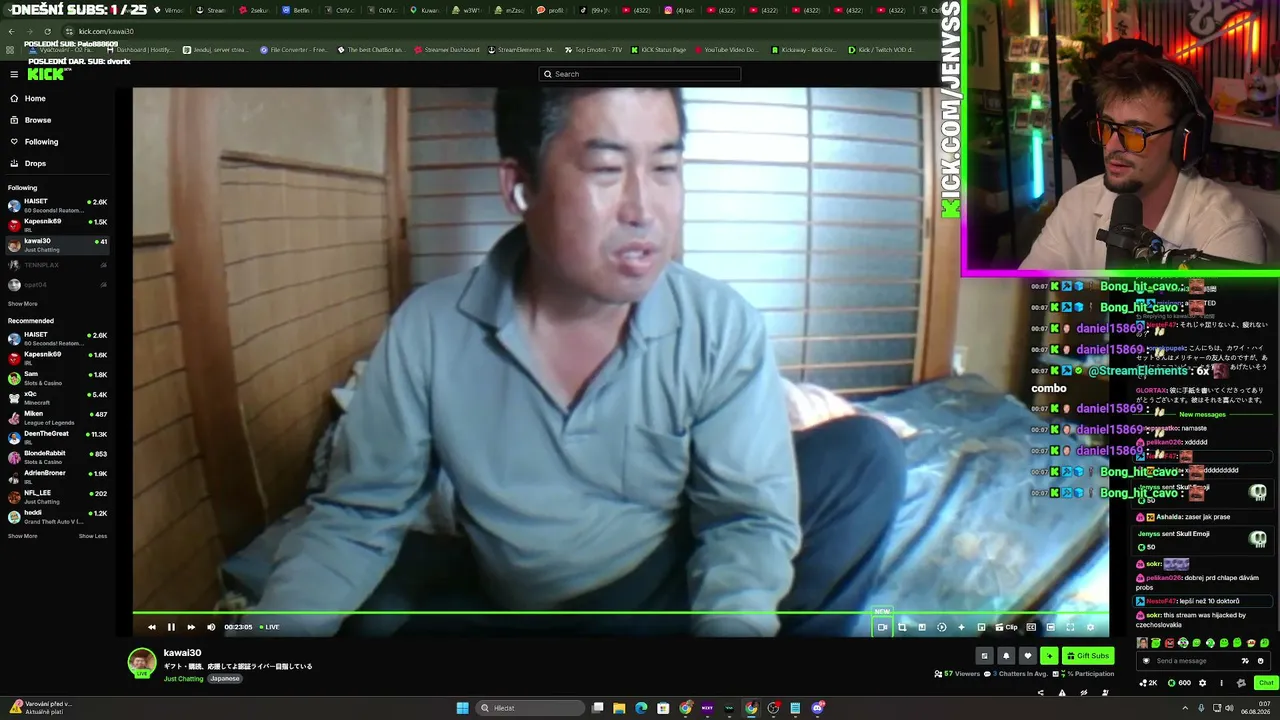Go to Home in the sidebar
The image size is (1280, 720).
(x=28, y=98)
